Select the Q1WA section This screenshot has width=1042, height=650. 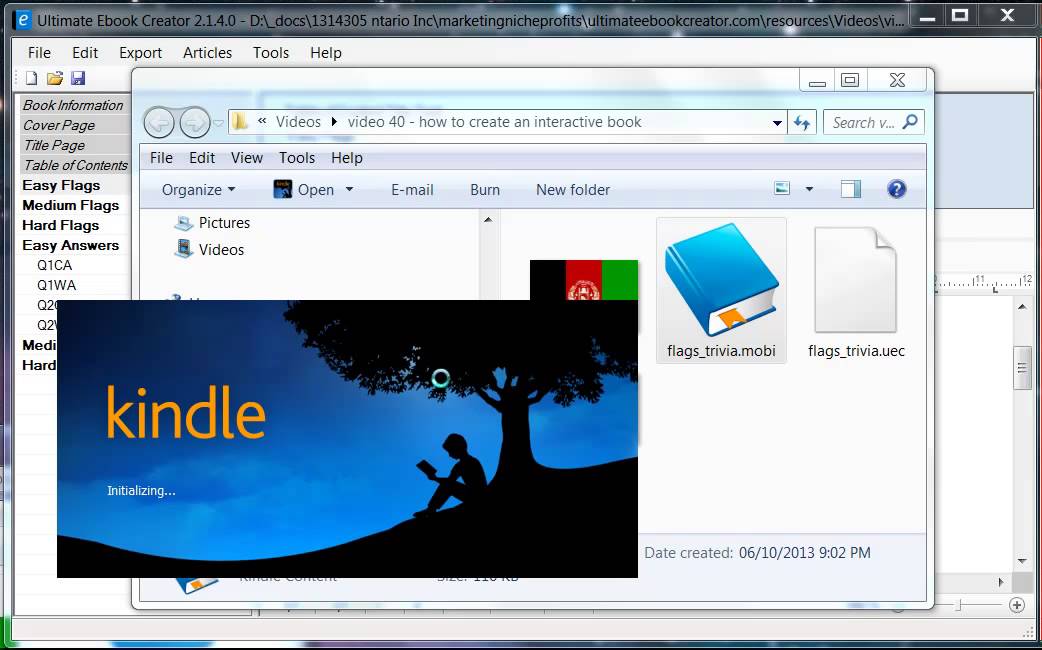tap(56, 285)
